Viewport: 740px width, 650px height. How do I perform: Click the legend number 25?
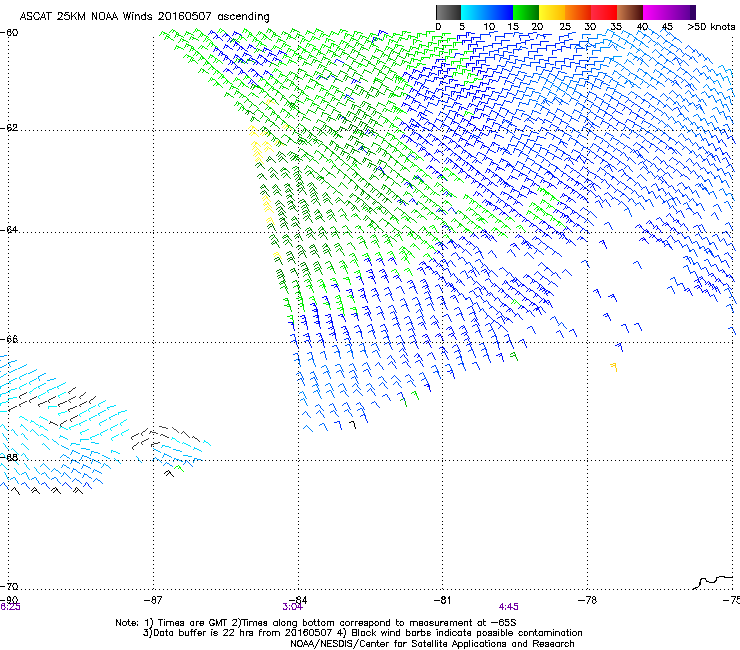[565, 27]
